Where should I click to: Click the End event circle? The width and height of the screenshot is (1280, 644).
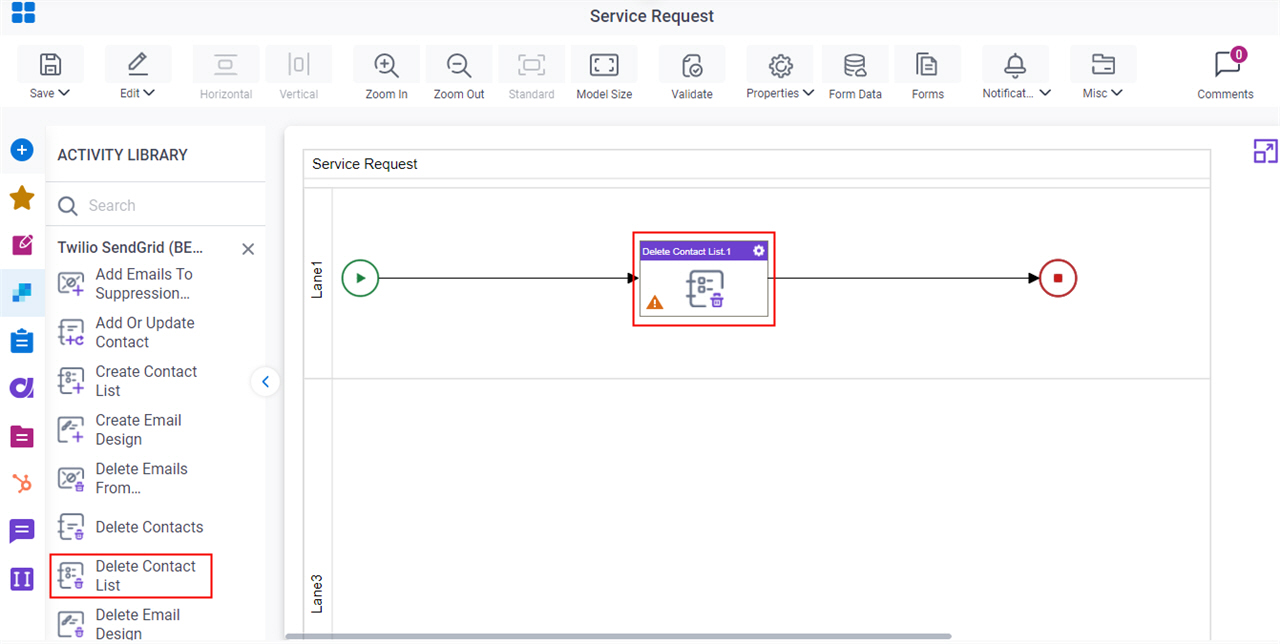click(x=1058, y=278)
